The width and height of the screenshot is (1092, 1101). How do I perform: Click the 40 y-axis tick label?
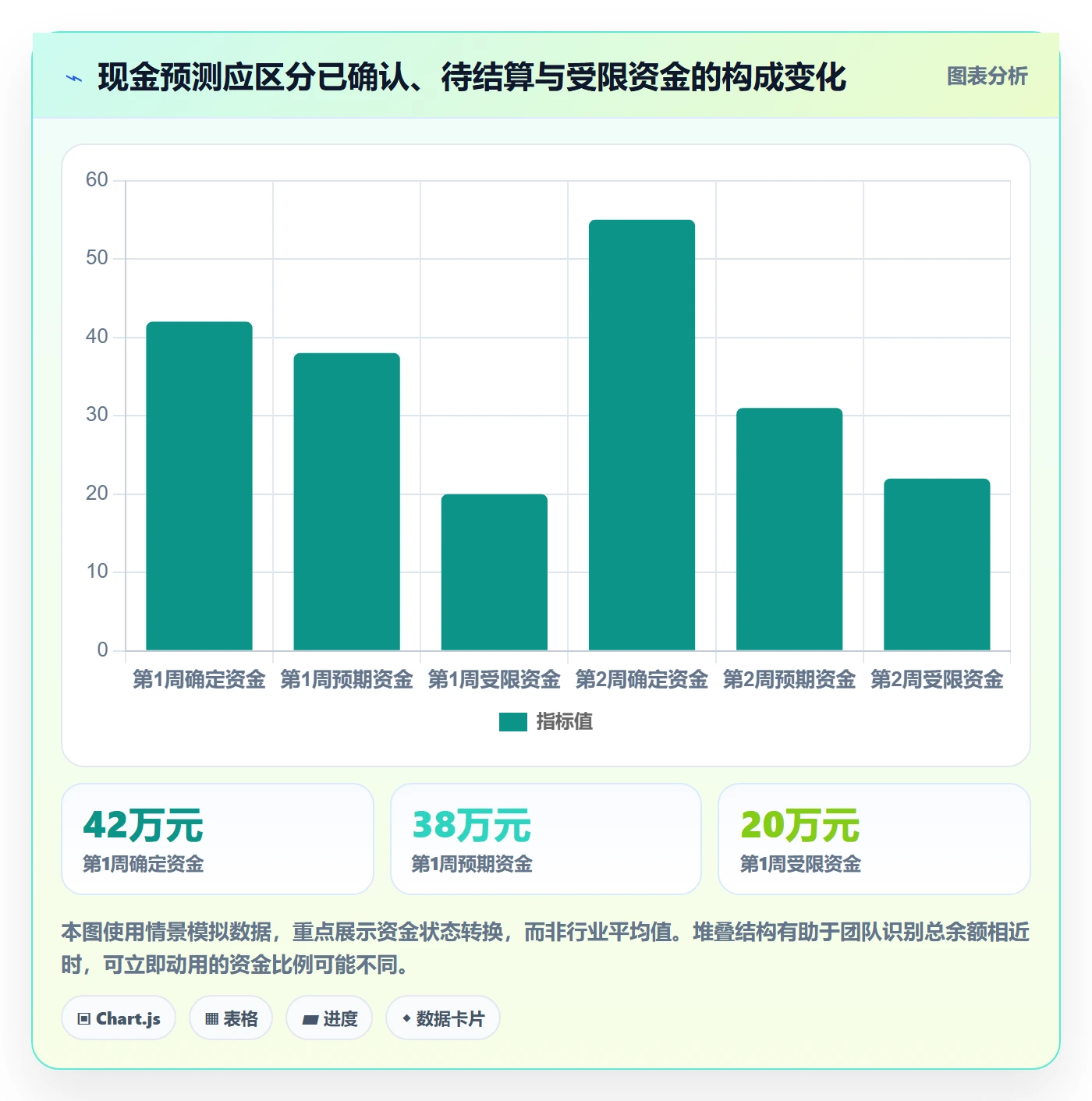click(97, 337)
